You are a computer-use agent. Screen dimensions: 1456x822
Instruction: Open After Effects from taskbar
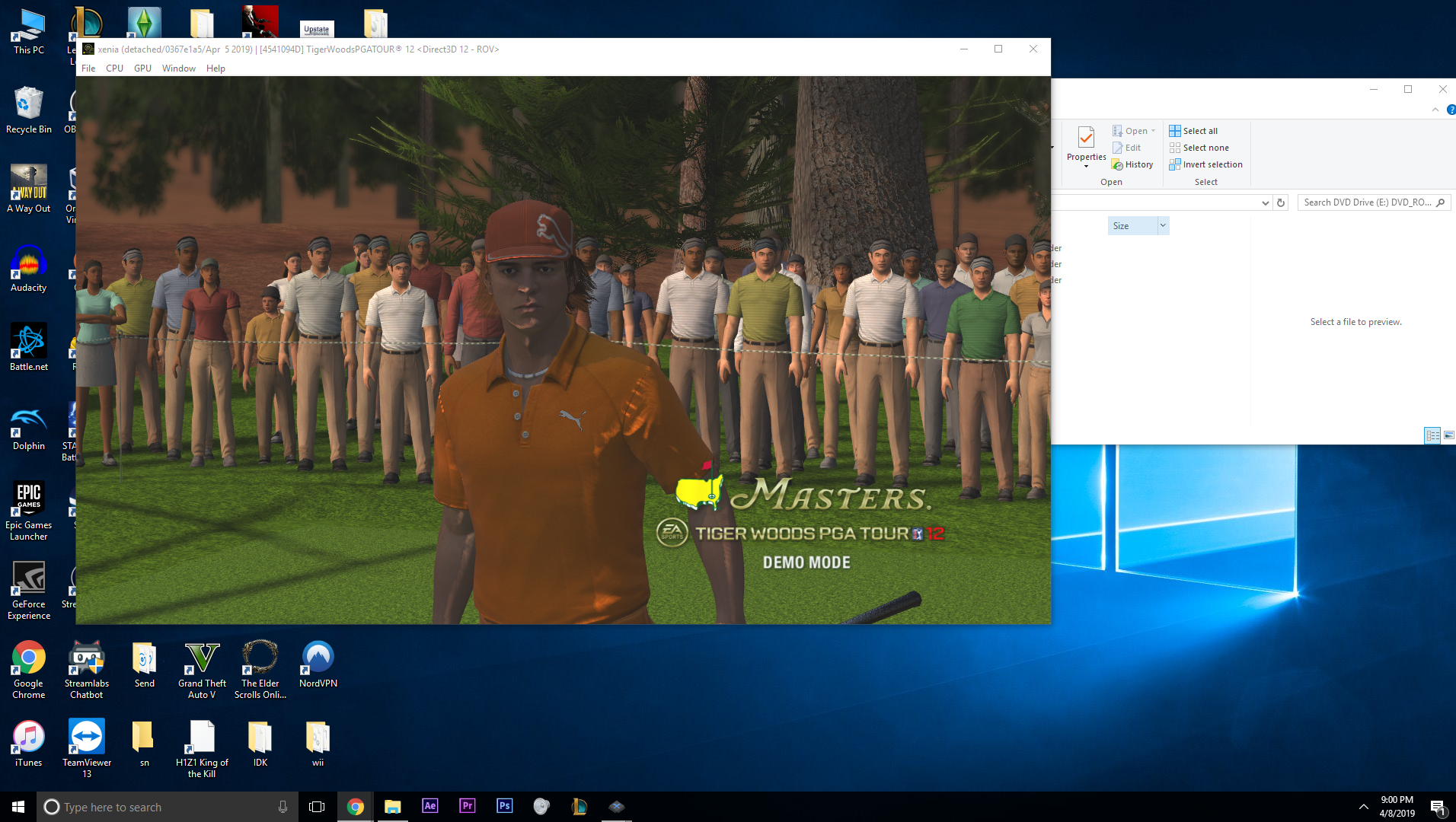(430, 807)
